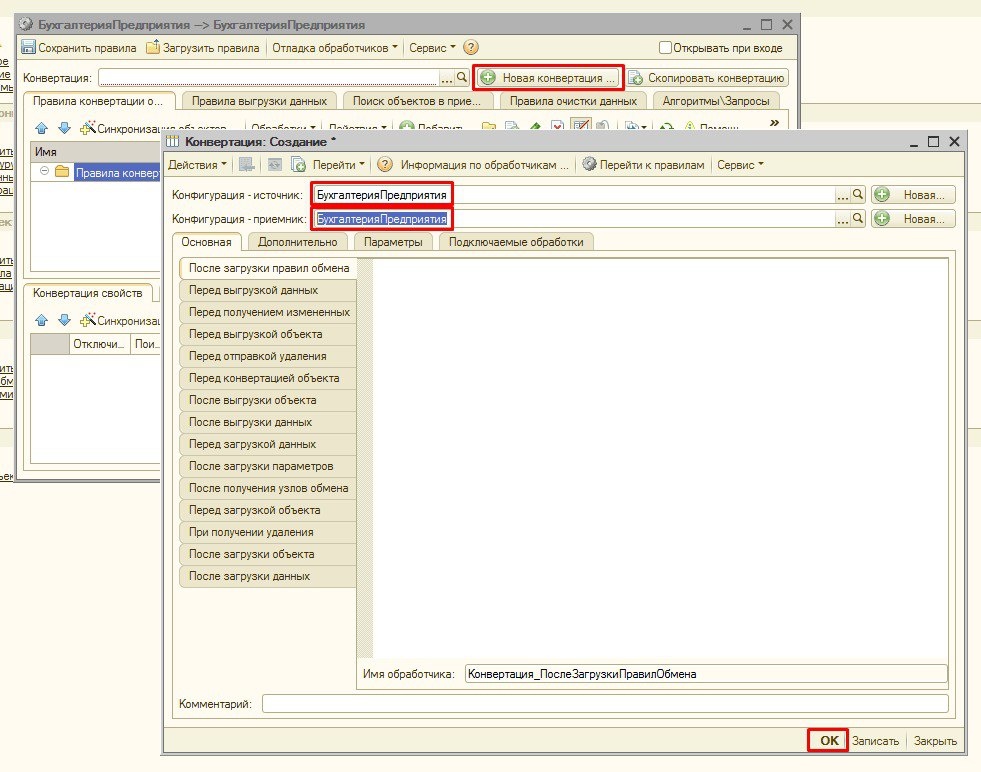Toggle the Открывать при входе checkbox

click(666, 48)
